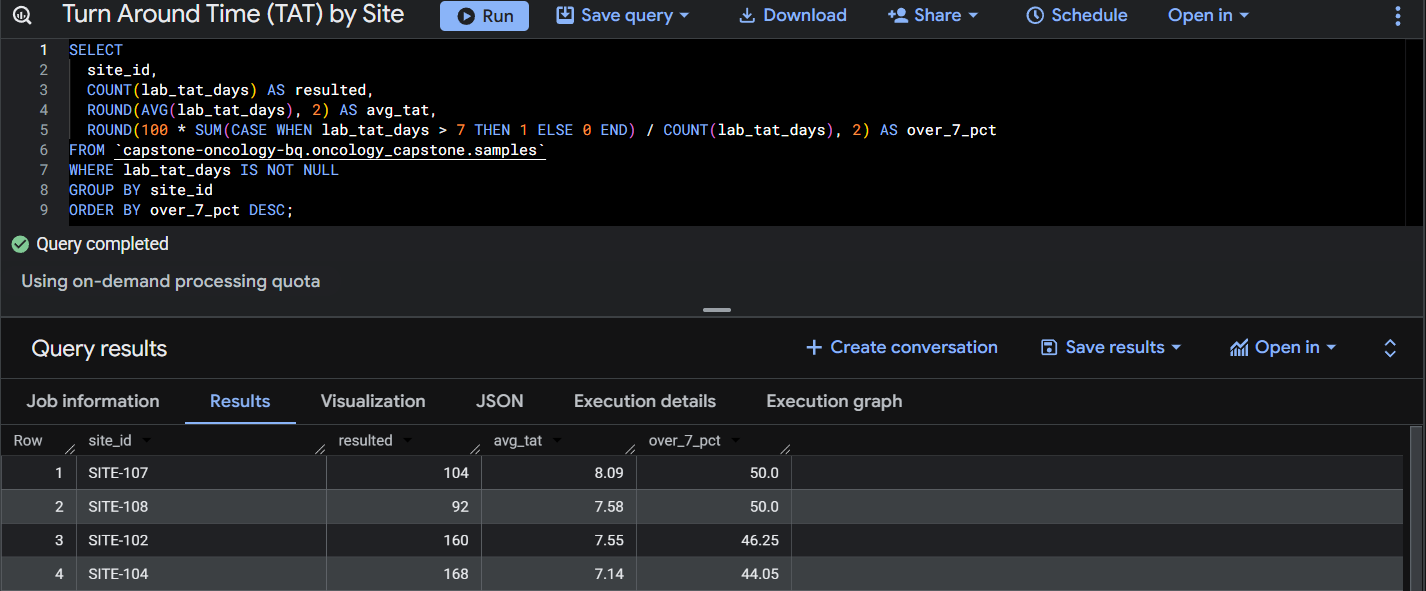Image resolution: width=1426 pixels, height=591 pixels.
Task: Open the three-dot more options menu
Action: tap(1398, 16)
